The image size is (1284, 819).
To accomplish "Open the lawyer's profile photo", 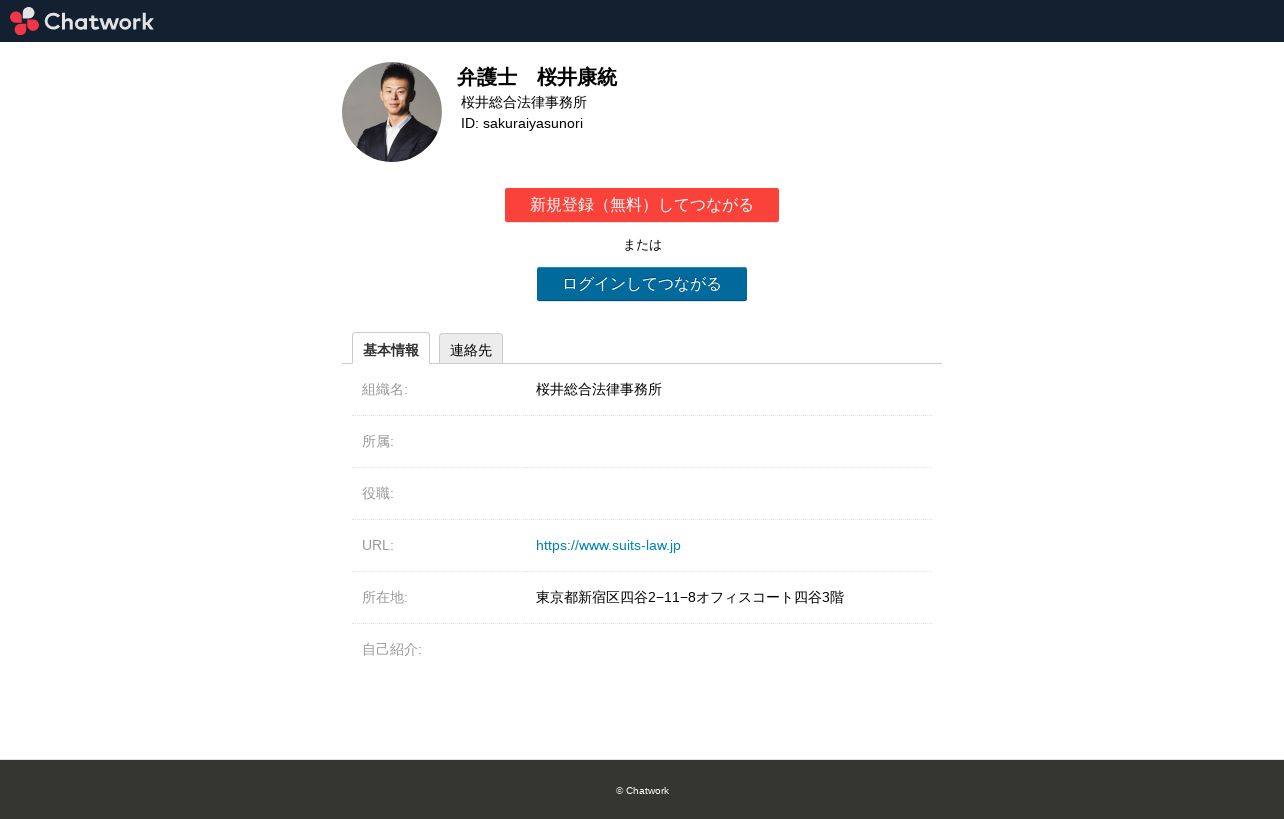I will point(392,112).
